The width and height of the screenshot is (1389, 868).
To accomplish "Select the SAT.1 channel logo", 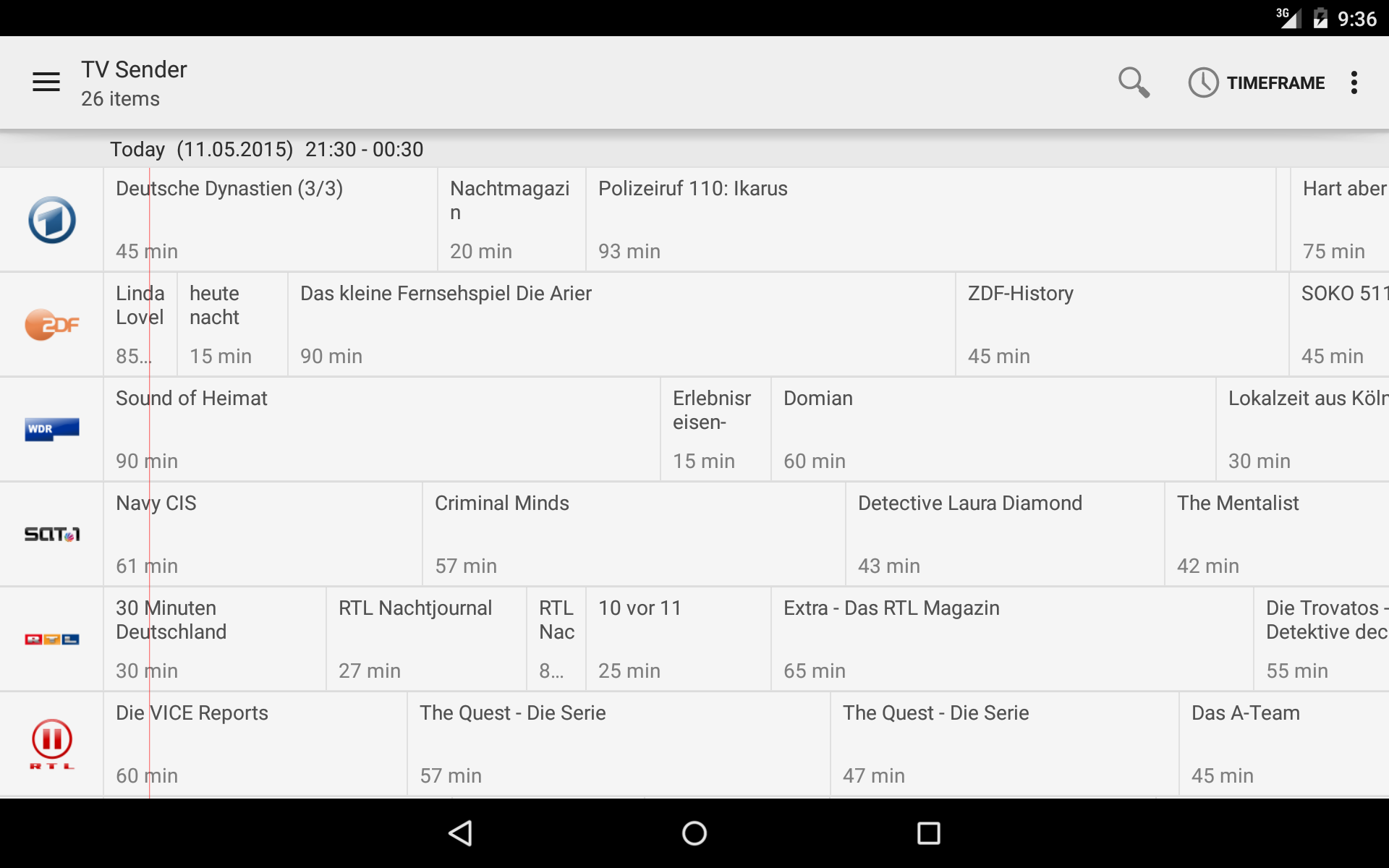I will [x=52, y=535].
